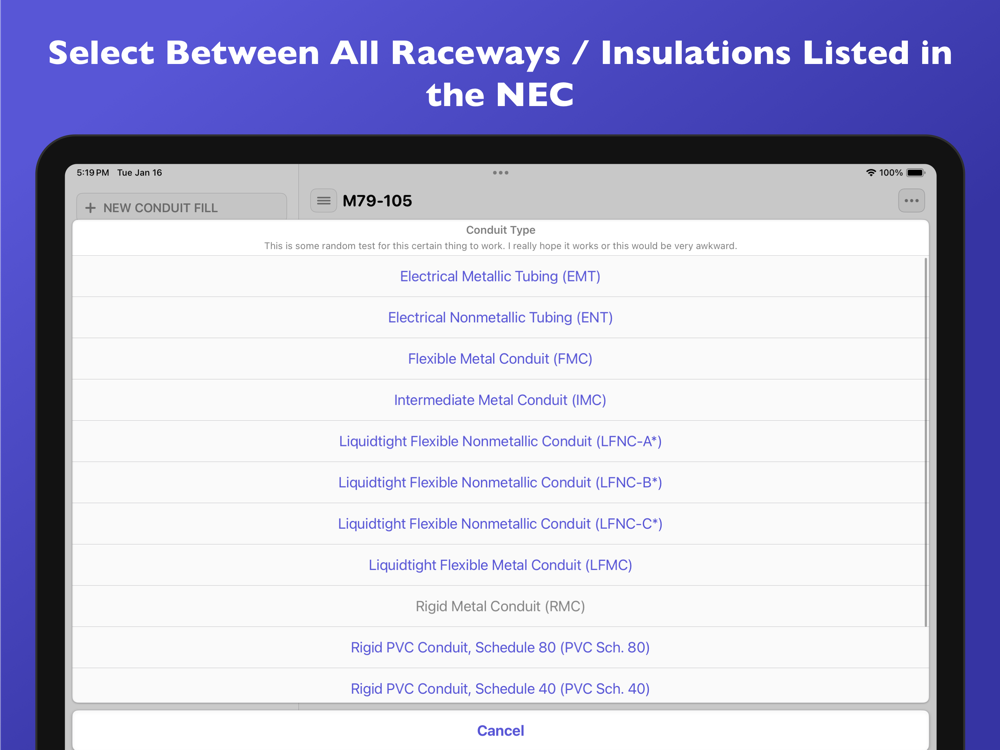This screenshot has height=750, width=1000.
Task: Select Electrical Metallic Tubing (EMT)
Action: [x=500, y=276]
